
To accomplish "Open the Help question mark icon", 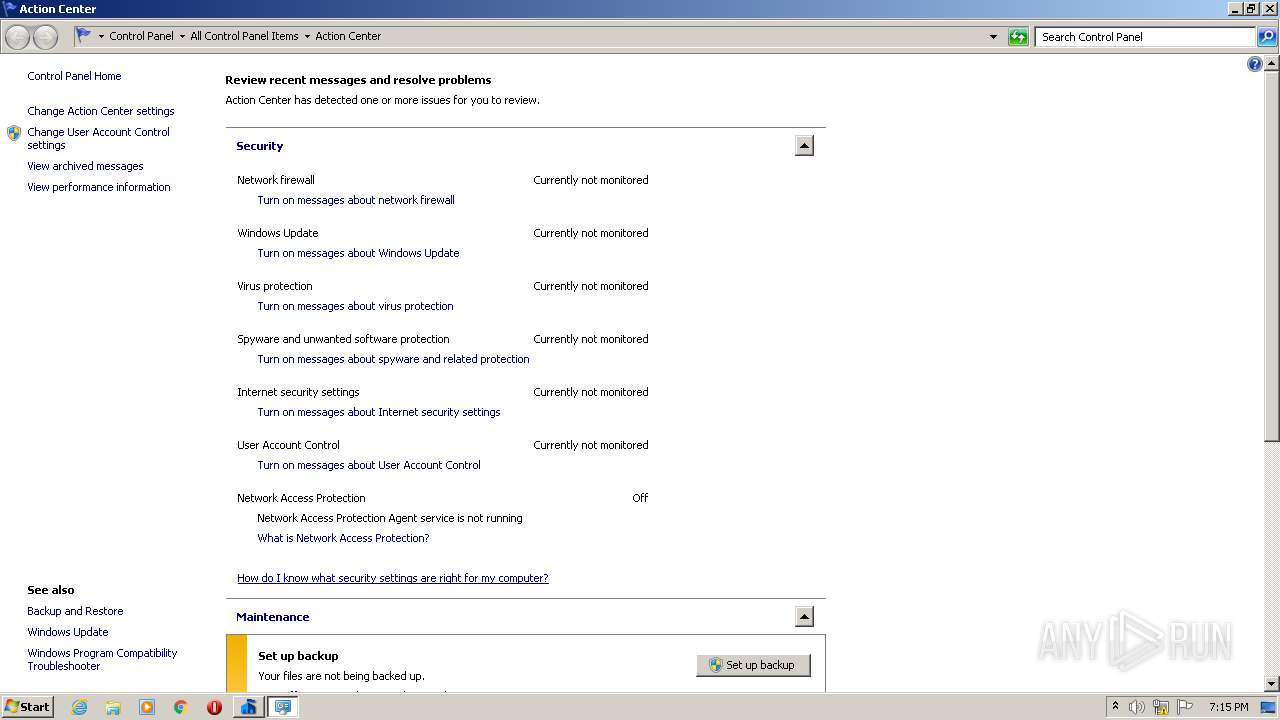I will point(1255,64).
